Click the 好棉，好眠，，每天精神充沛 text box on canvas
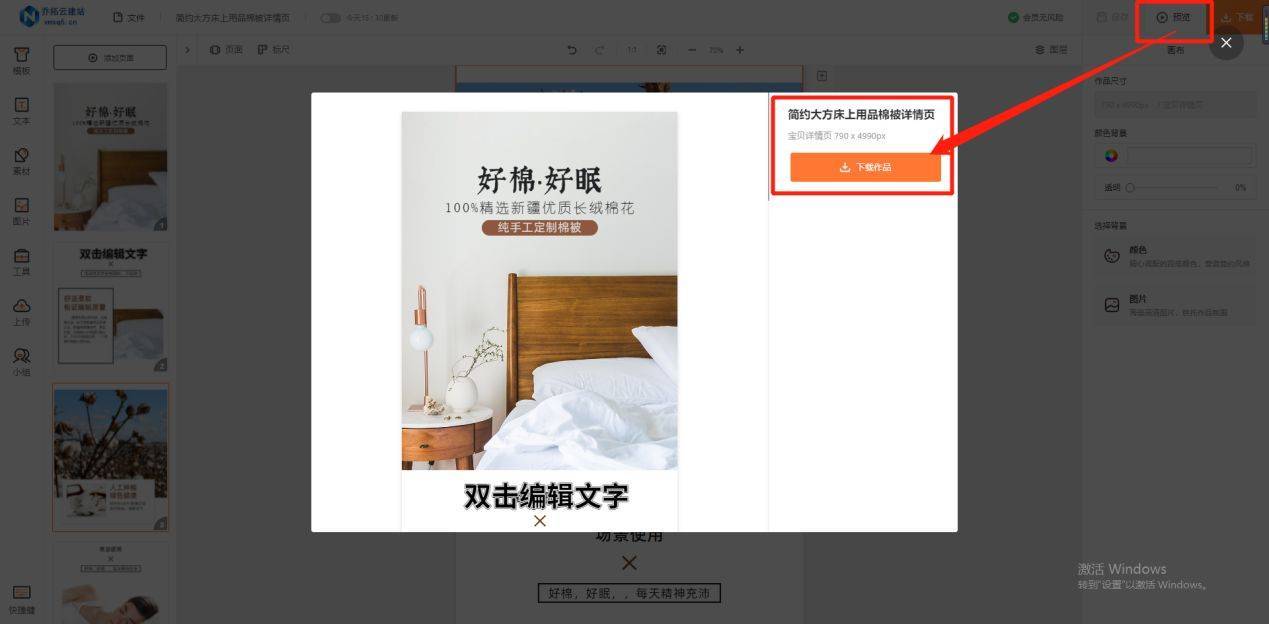Viewport: 1269px width, 624px height. coord(629,593)
